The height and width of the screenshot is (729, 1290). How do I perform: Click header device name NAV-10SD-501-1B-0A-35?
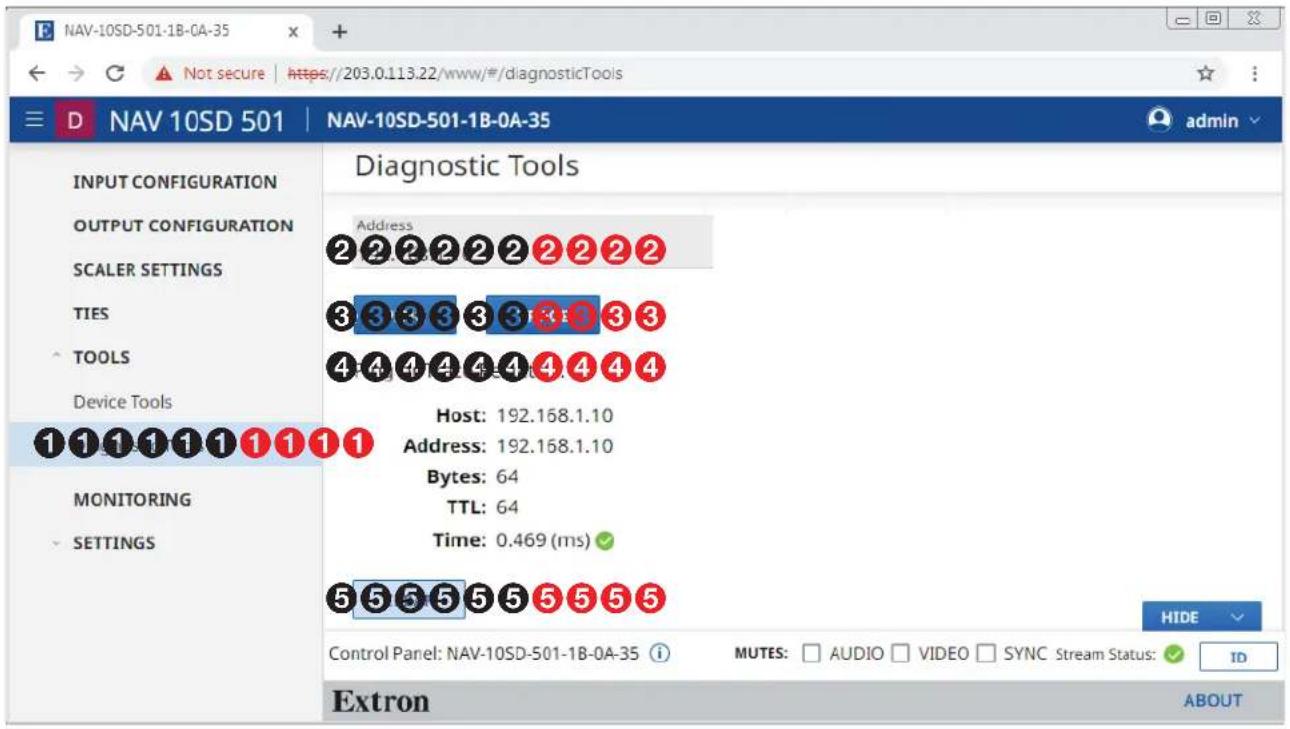pyautogui.click(x=438, y=122)
